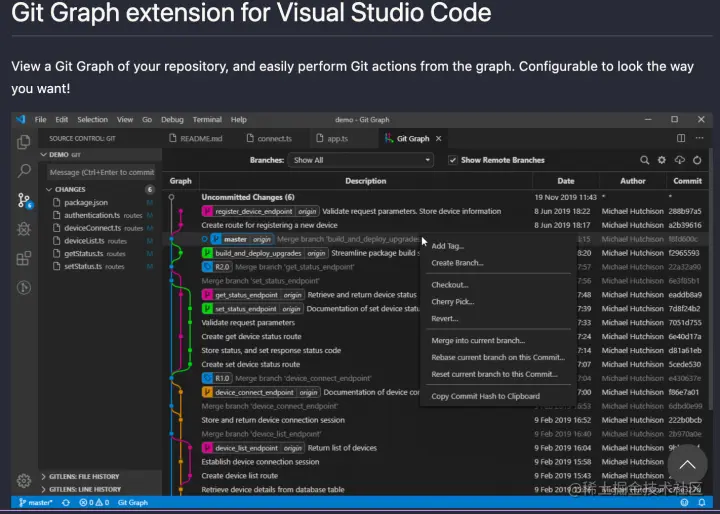The image size is (720, 514).
Task: Choose Checkout... from context menu
Action: coord(498,285)
